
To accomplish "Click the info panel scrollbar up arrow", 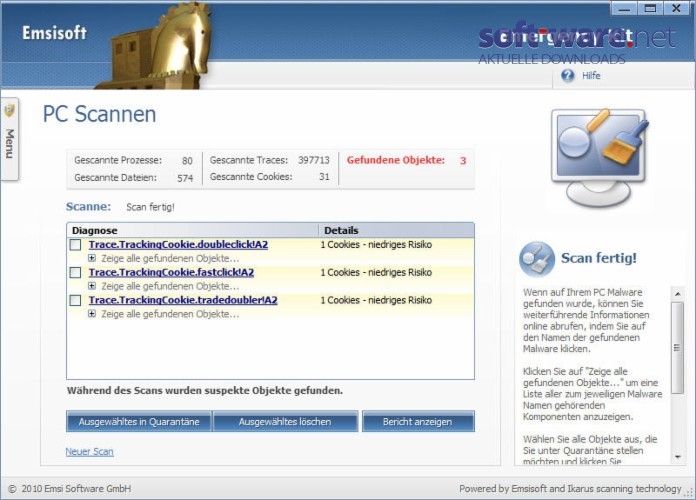I will [x=677, y=294].
